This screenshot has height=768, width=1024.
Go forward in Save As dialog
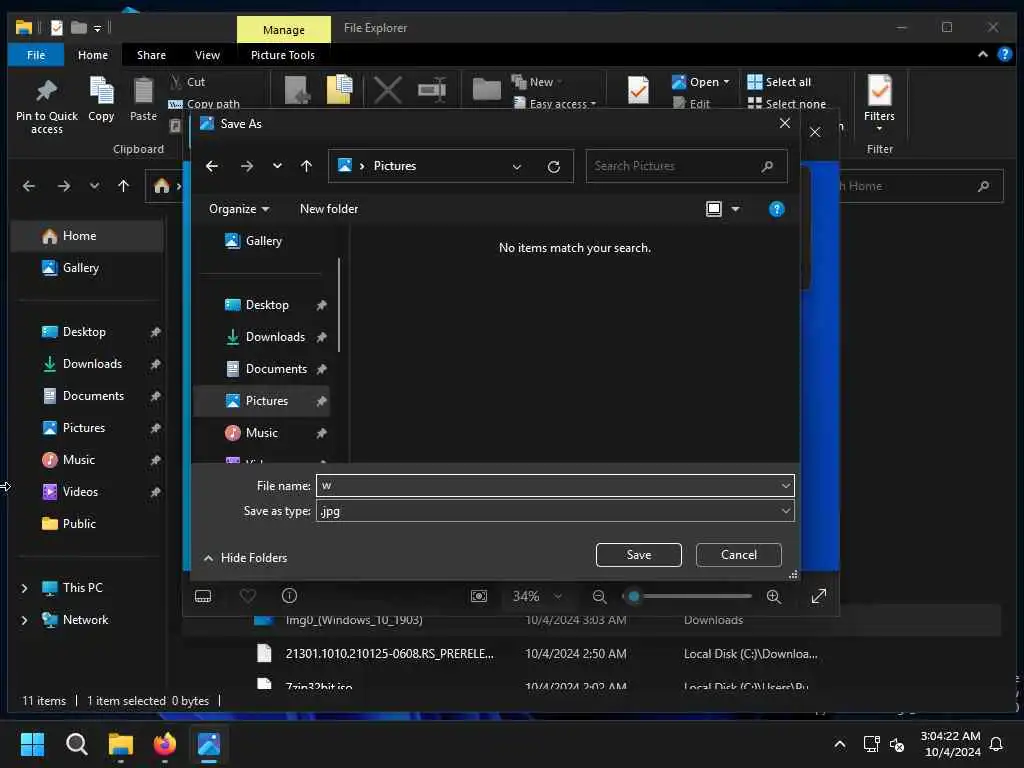click(246, 166)
